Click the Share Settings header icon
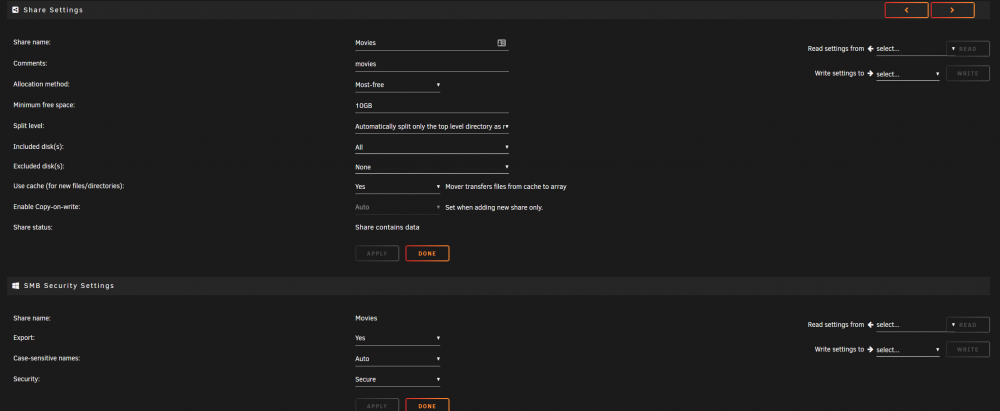The height and width of the screenshot is (411, 1000). click(16, 10)
